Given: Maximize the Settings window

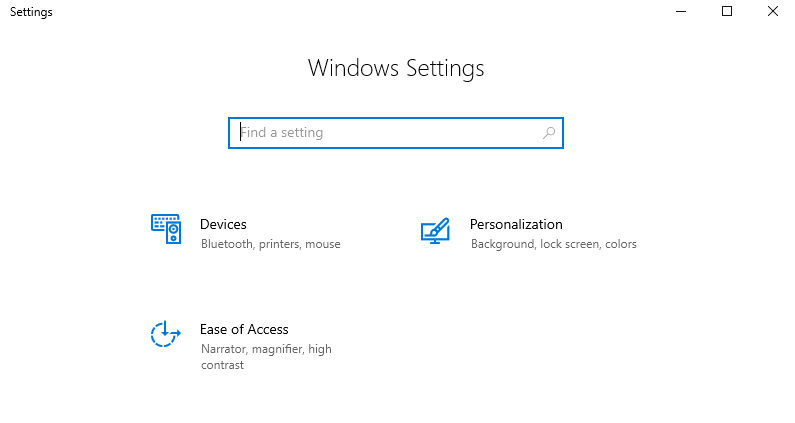Looking at the screenshot, I should (727, 11).
